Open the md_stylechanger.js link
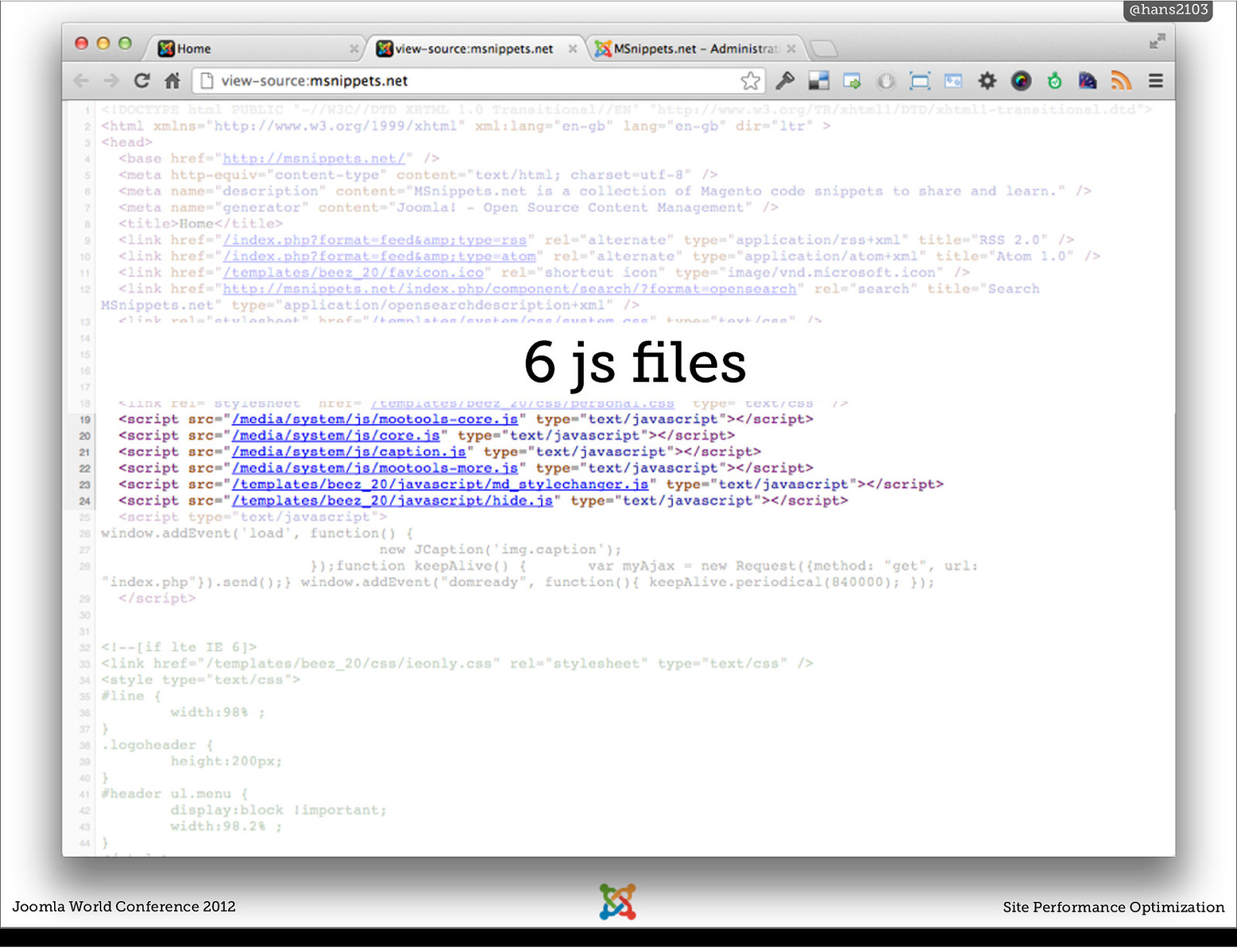Viewport: 1237px width, 952px height. pos(441,484)
